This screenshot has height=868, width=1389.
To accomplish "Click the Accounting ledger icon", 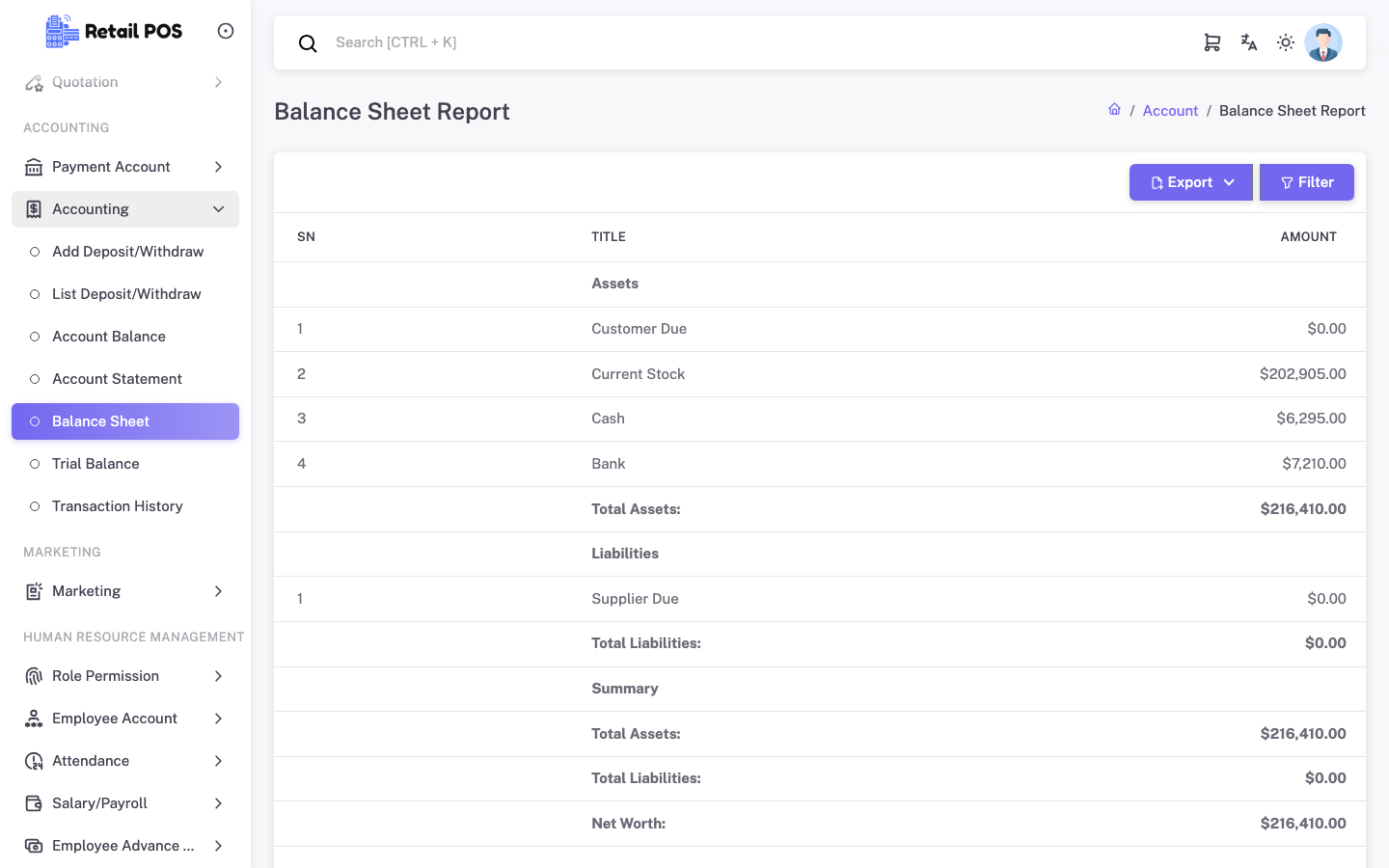I will [34, 209].
